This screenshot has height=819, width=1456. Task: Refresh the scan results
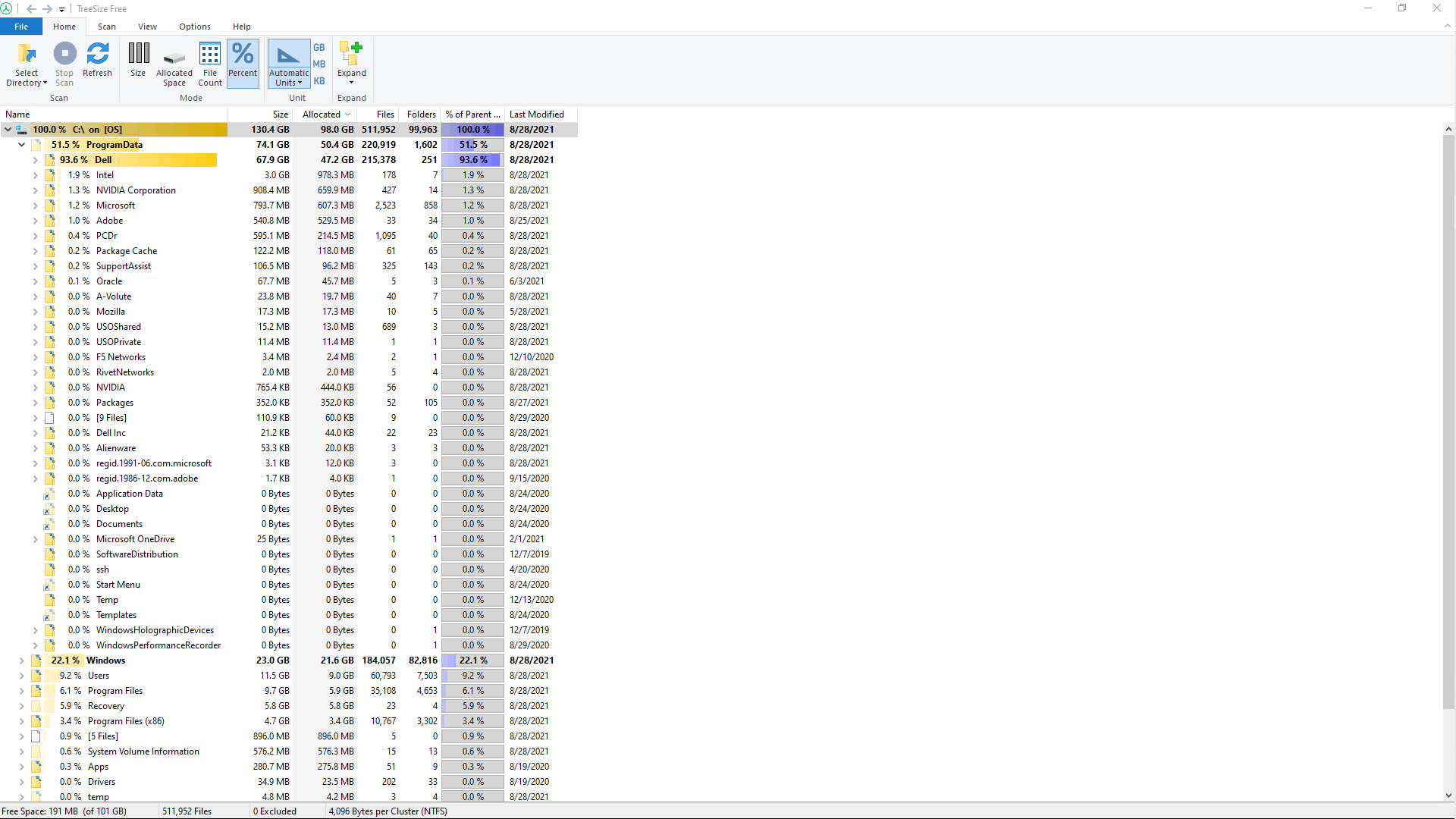97,60
